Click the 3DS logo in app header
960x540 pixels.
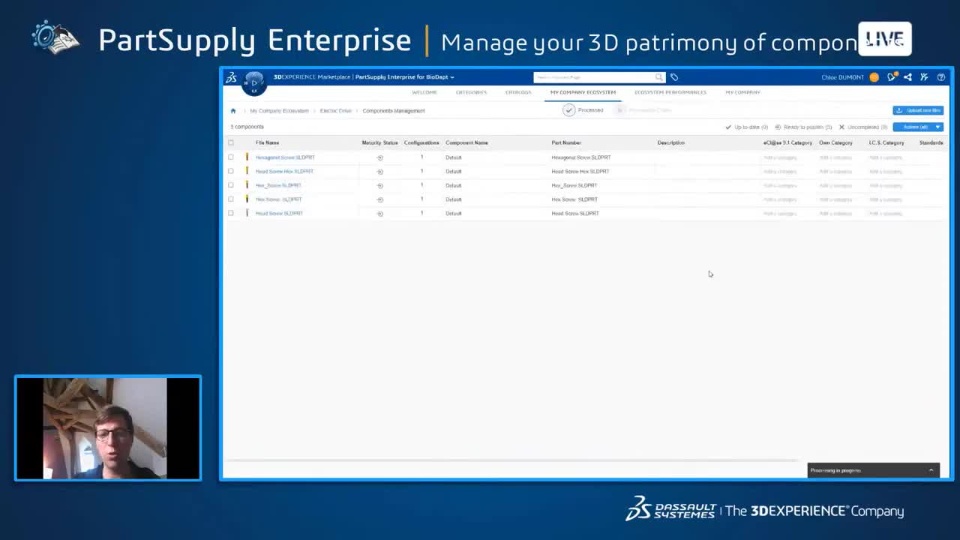click(231, 78)
